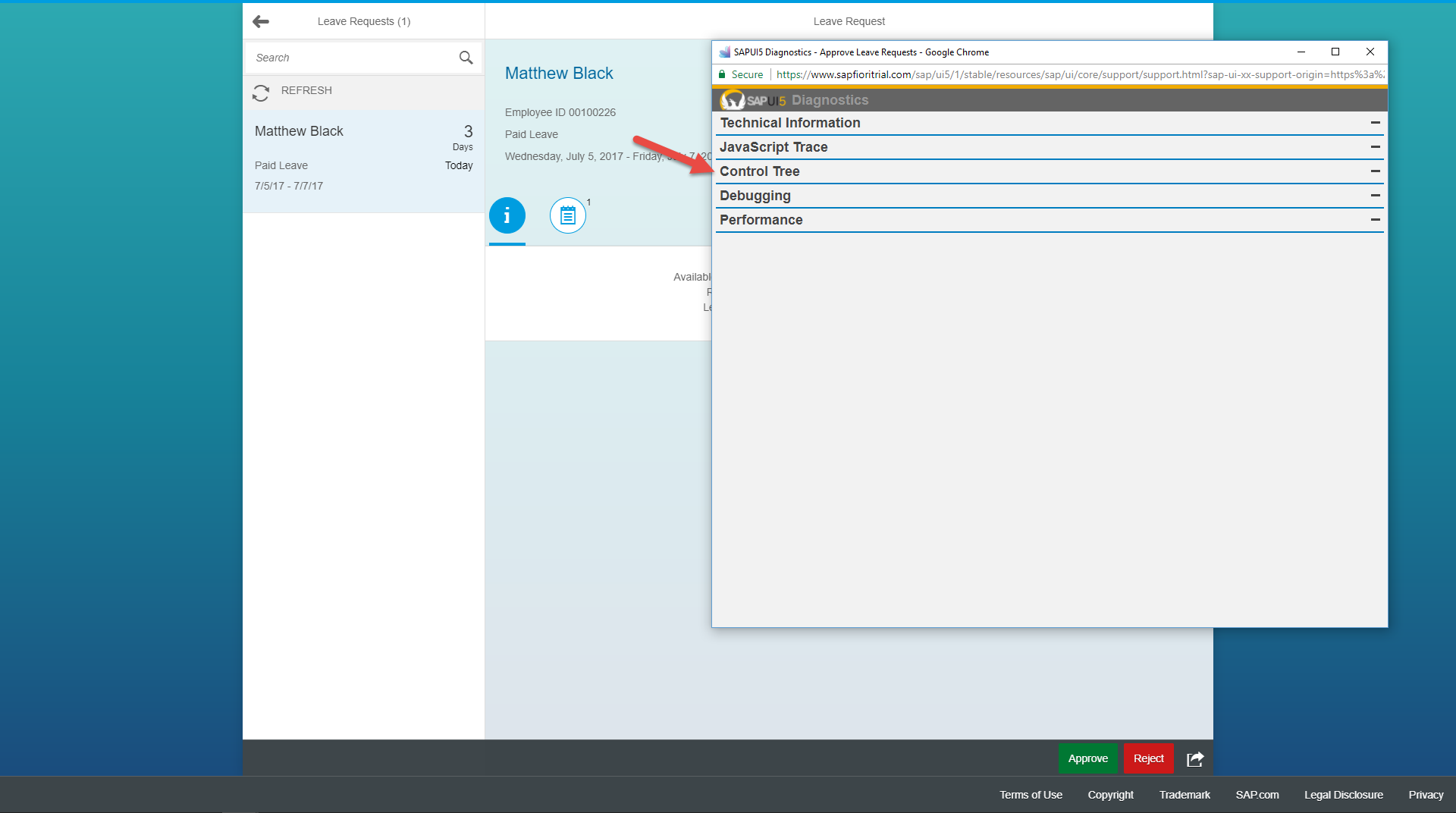This screenshot has height=813, width=1456.
Task: Click the Paid Leave text in detail header
Action: 532,134
